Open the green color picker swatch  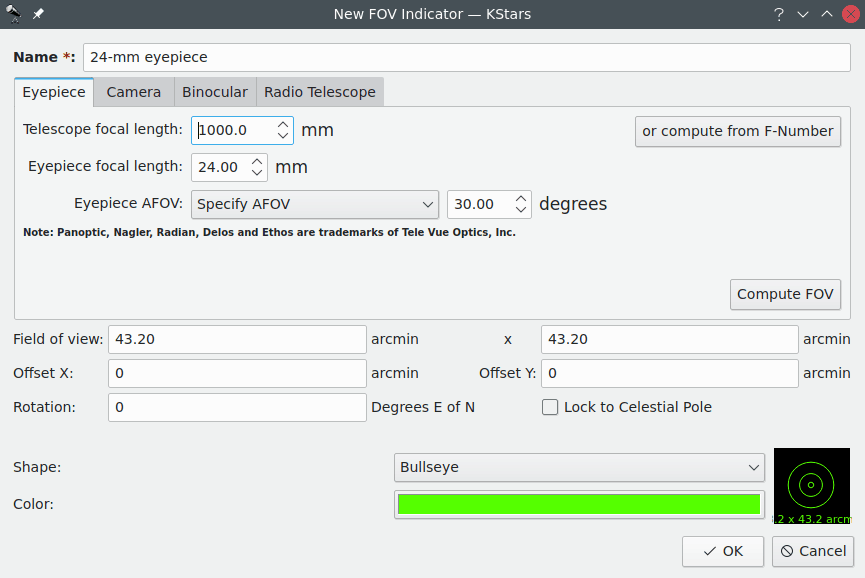(x=579, y=504)
